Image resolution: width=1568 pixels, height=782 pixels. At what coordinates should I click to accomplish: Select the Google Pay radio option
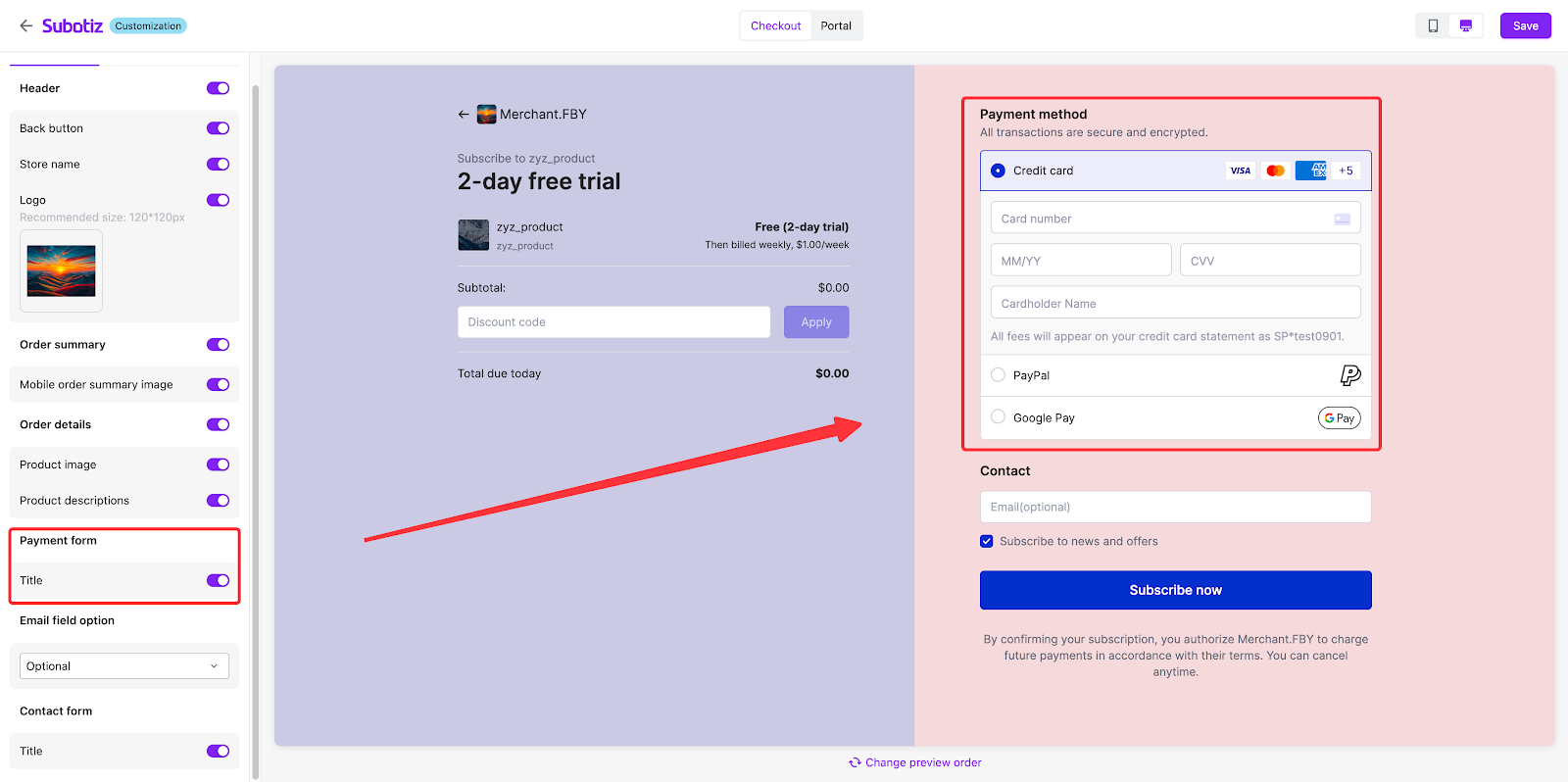pyautogui.click(x=998, y=417)
